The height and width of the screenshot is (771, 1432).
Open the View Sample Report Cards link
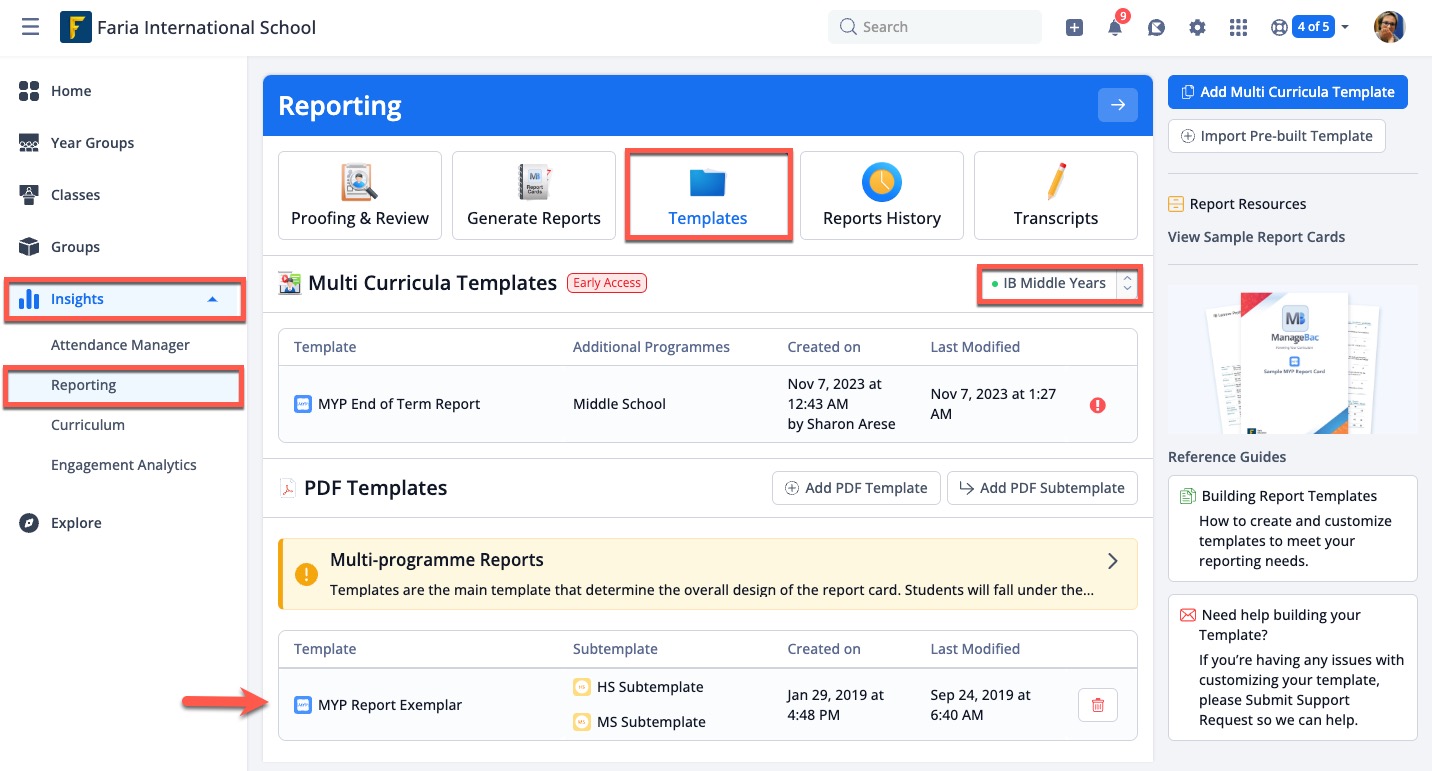[1256, 237]
